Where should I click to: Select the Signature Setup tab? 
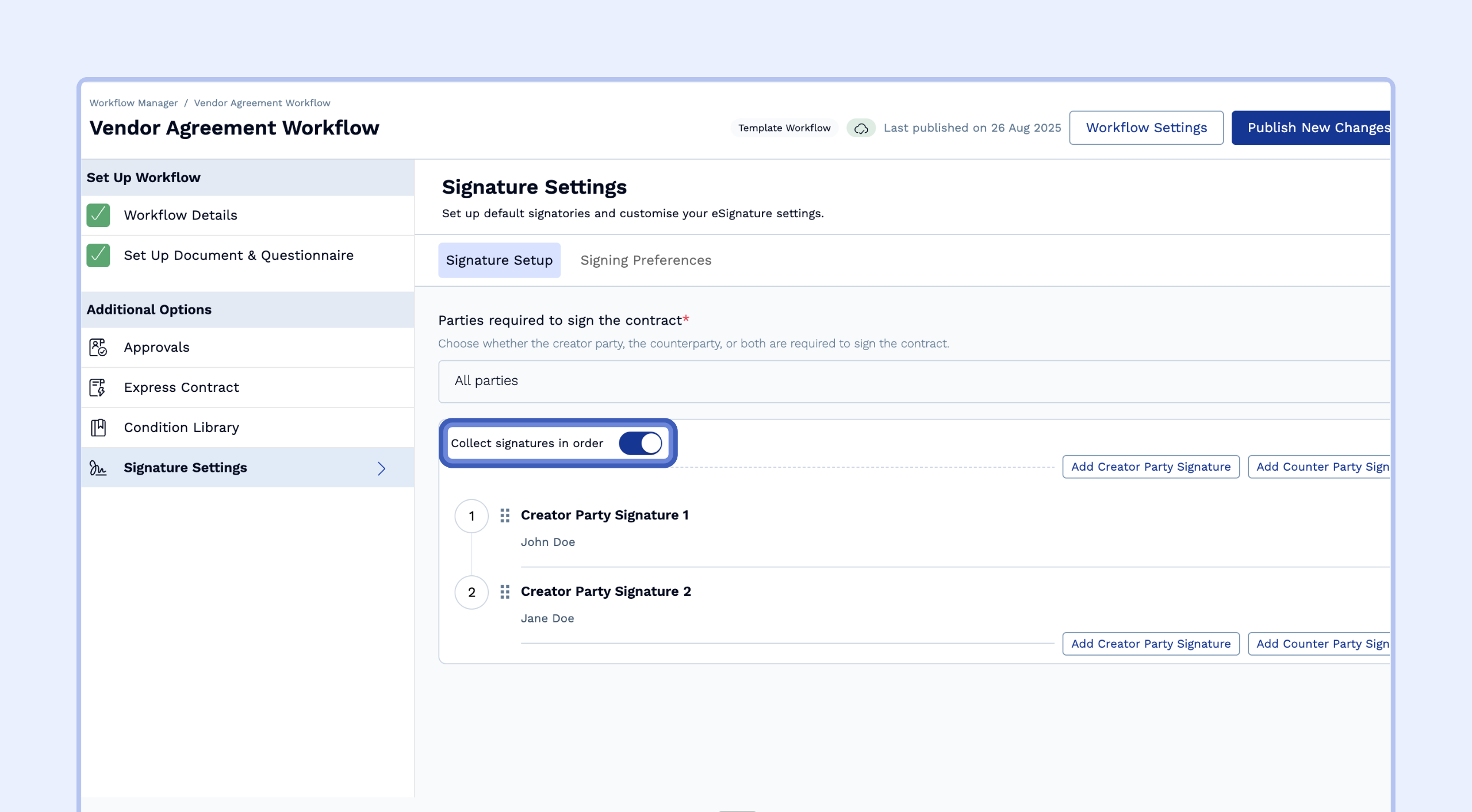(499, 260)
